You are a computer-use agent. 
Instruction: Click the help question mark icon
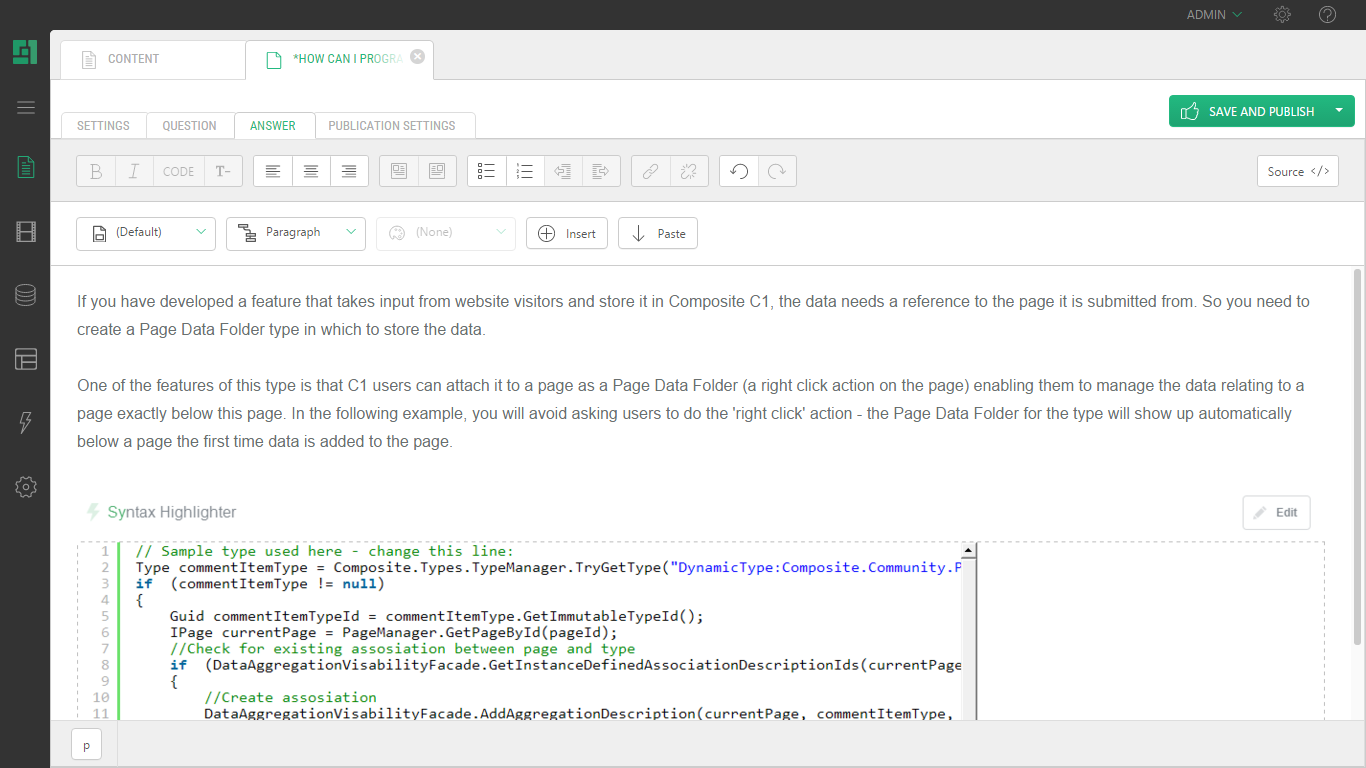[x=1327, y=15]
